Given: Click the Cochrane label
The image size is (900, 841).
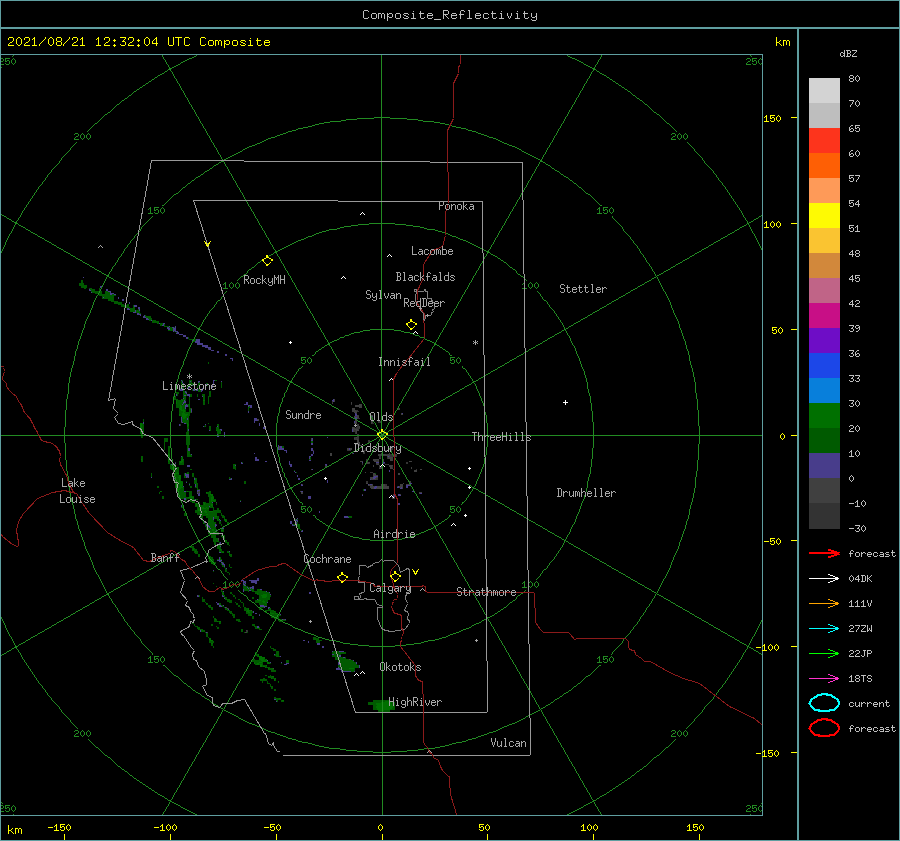Looking at the screenshot, I should click(x=327, y=559).
